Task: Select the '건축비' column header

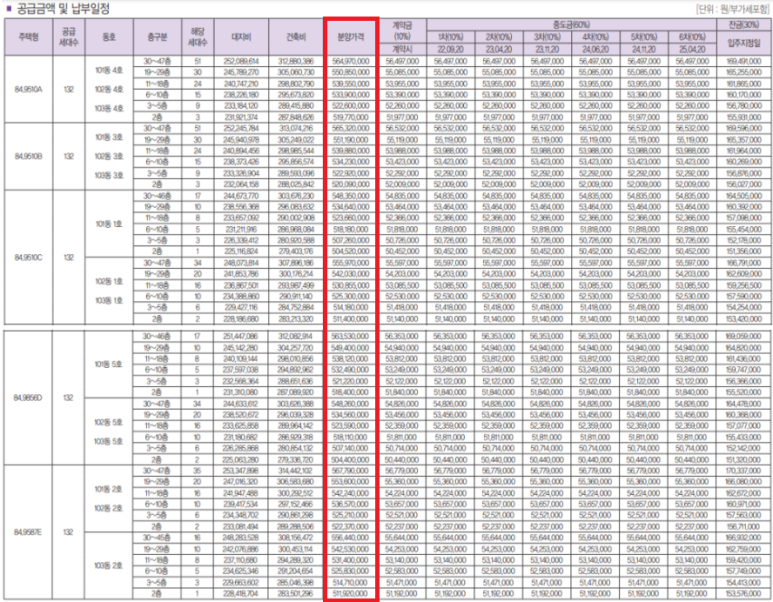Action: [x=296, y=37]
